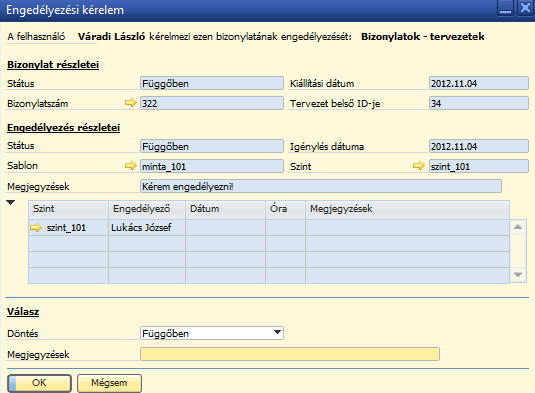Open the Szint link arrow next to the szint_101 field

[418, 166]
